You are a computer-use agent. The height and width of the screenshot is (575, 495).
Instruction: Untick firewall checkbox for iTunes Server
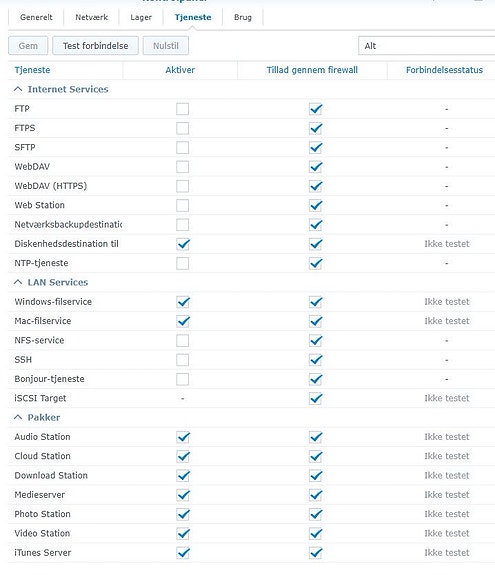[315, 553]
